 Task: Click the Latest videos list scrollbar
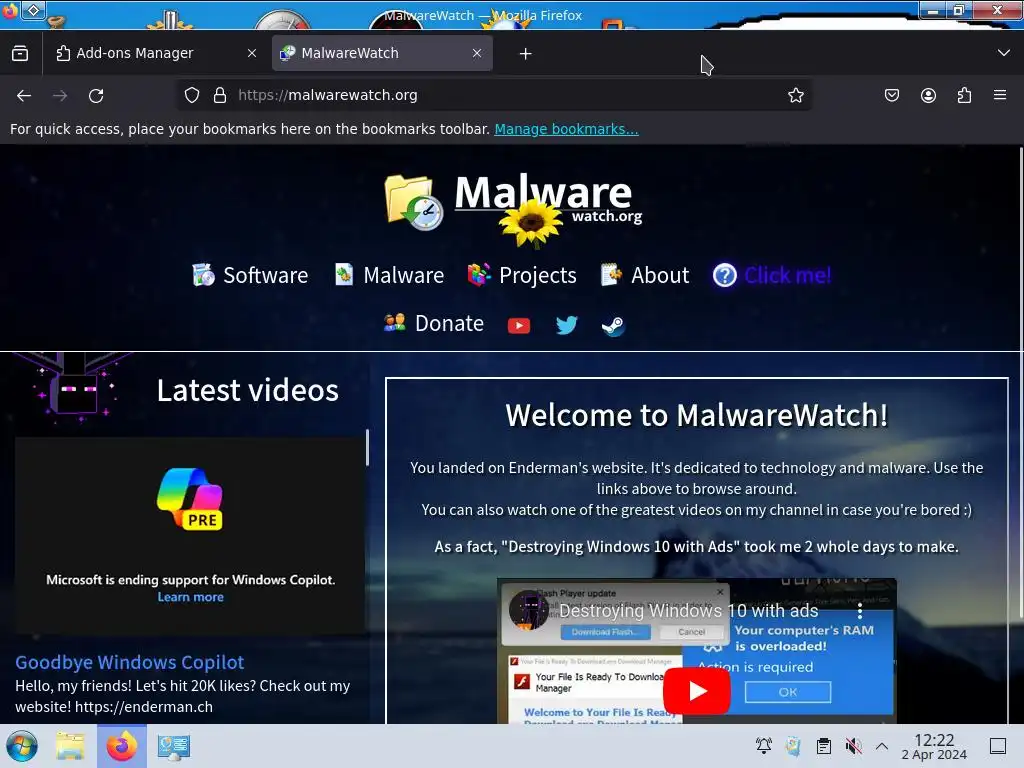tap(367, 447)
